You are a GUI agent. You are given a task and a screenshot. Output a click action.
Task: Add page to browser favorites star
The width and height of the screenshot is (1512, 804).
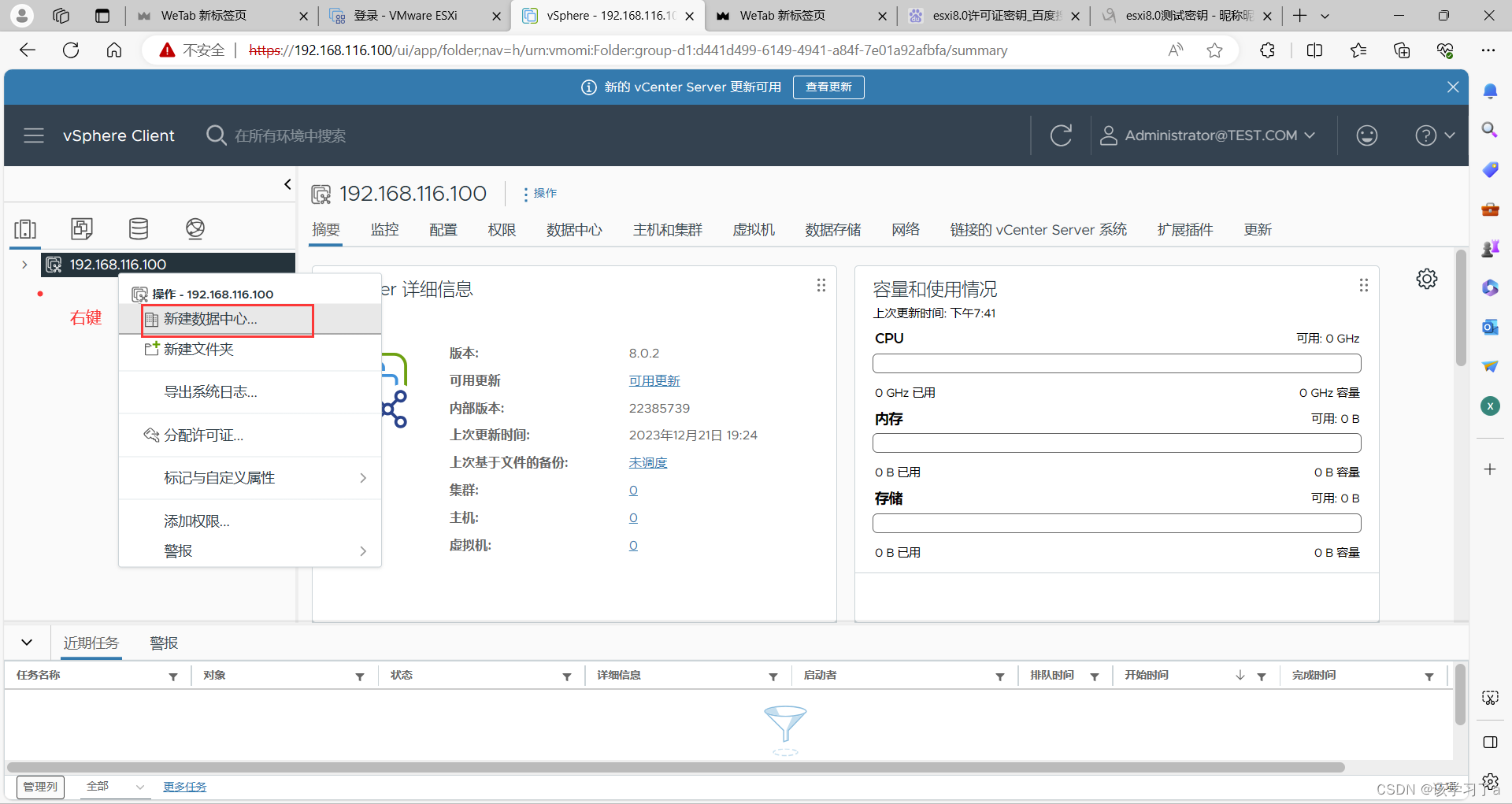(1214, 50)
